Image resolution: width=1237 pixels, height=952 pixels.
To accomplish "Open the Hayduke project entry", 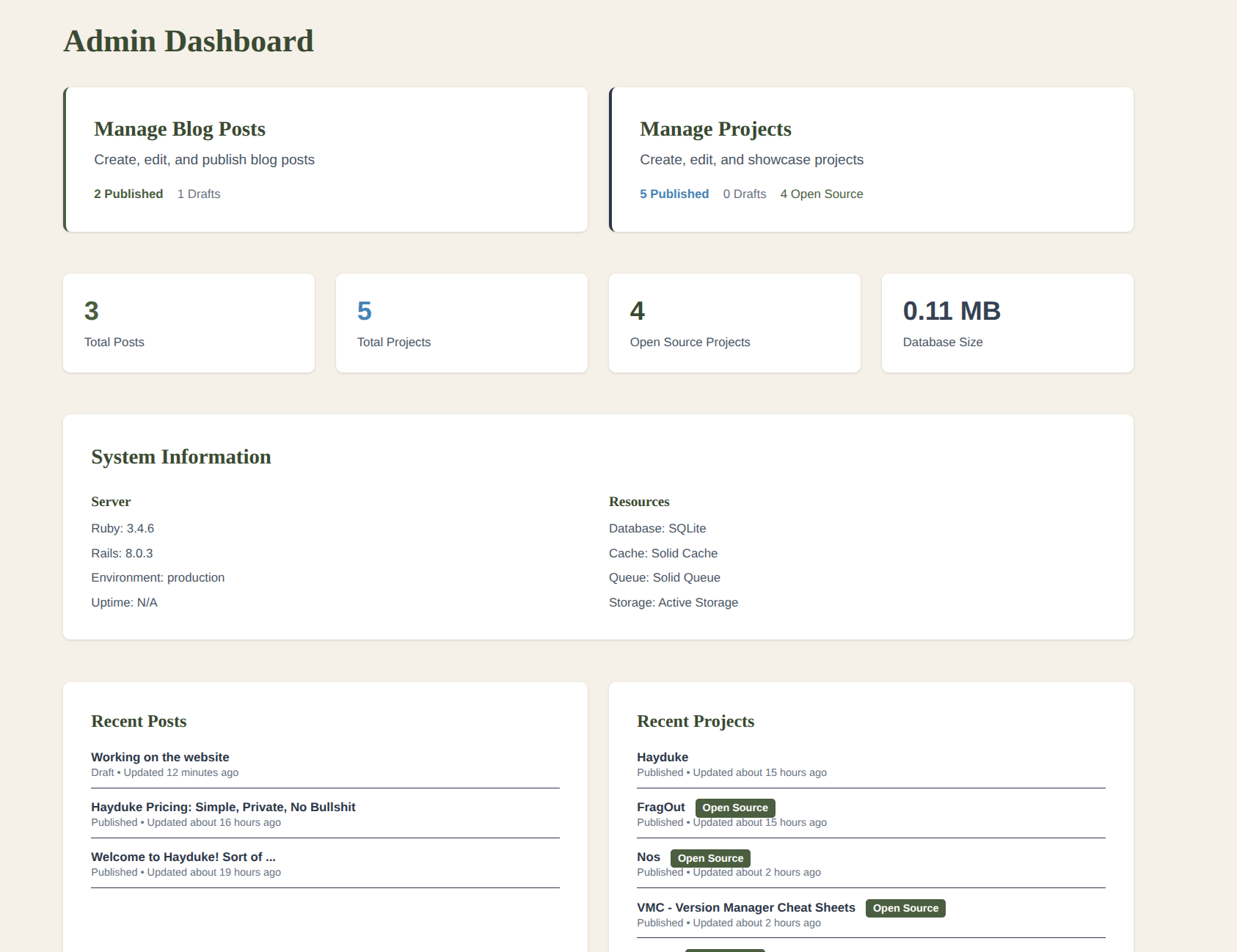I will pos(662,757).
